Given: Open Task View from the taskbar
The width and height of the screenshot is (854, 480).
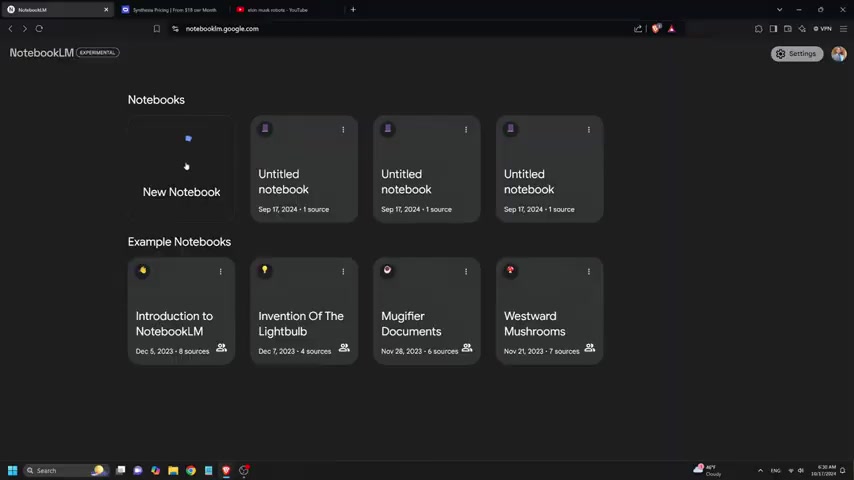Looking at the screenshot, I should 121,470.
